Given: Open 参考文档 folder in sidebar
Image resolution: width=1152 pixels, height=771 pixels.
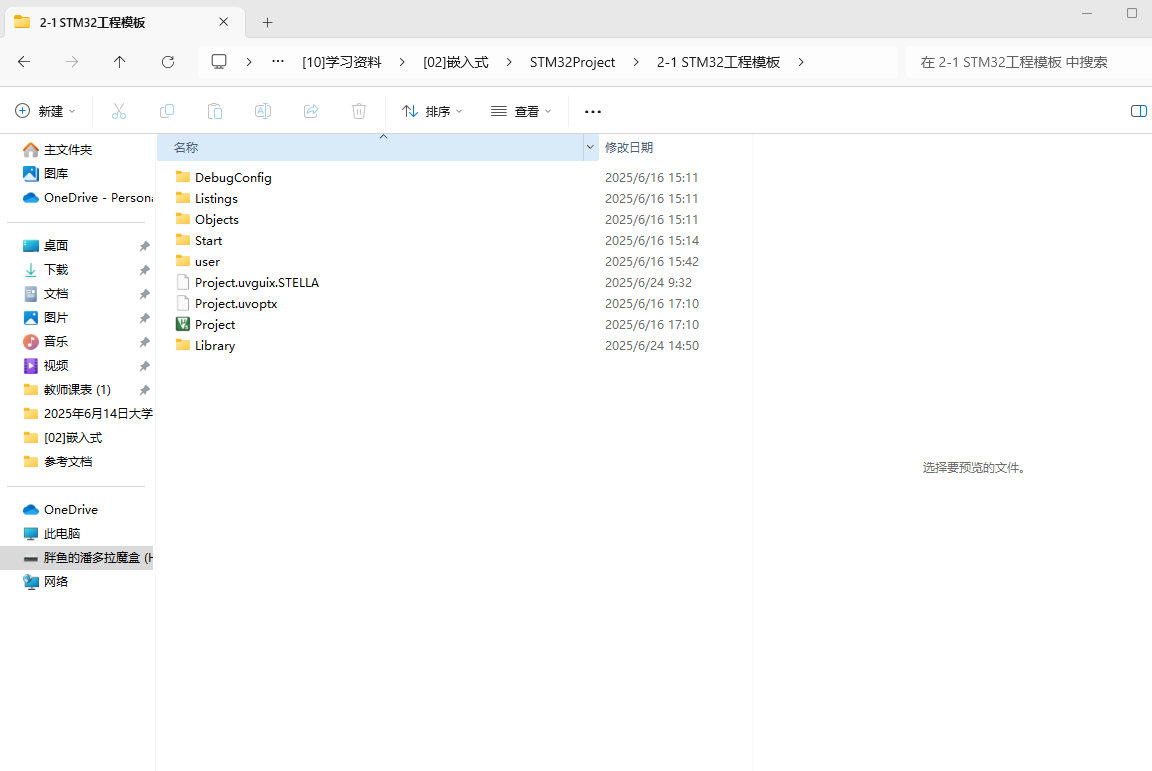Looking at the screenshot, I should tap(68, 462).
